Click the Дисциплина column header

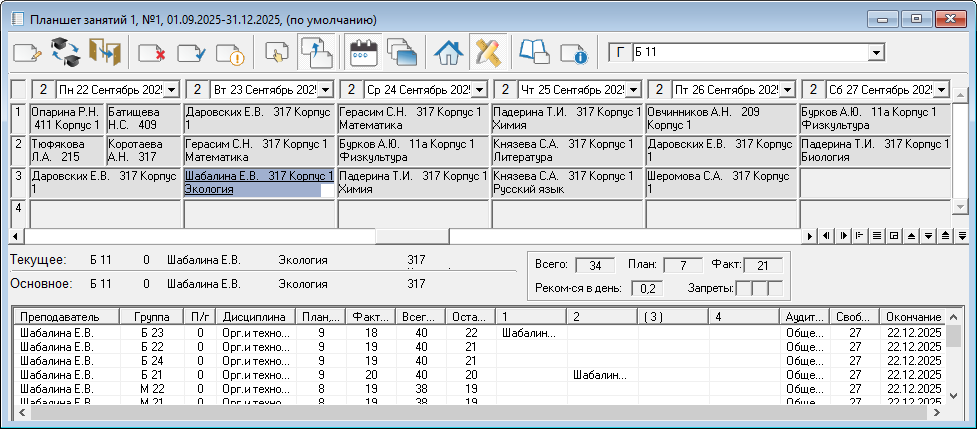pyautogui.click(x=255, y=316)
